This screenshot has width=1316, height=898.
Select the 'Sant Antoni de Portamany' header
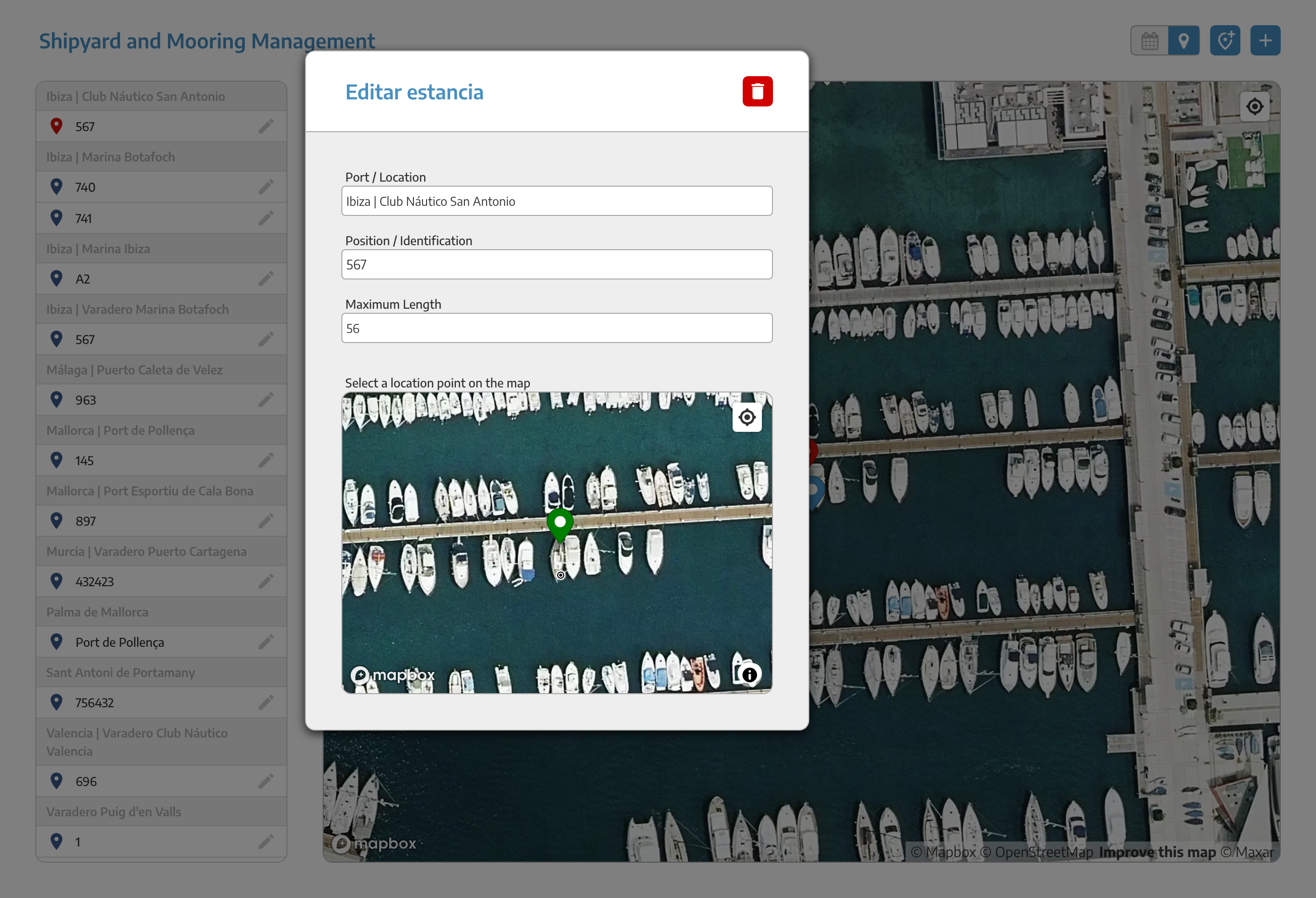[161, 672]
